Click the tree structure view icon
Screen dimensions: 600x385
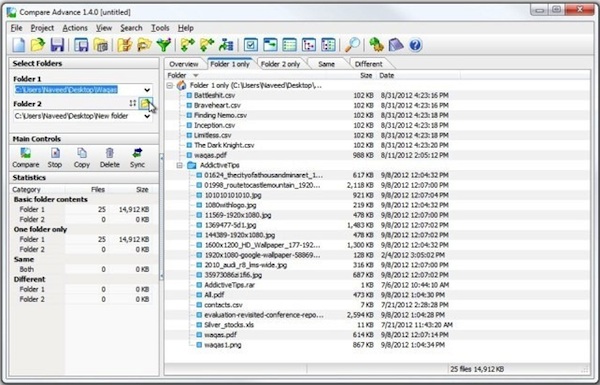(309, 45)
